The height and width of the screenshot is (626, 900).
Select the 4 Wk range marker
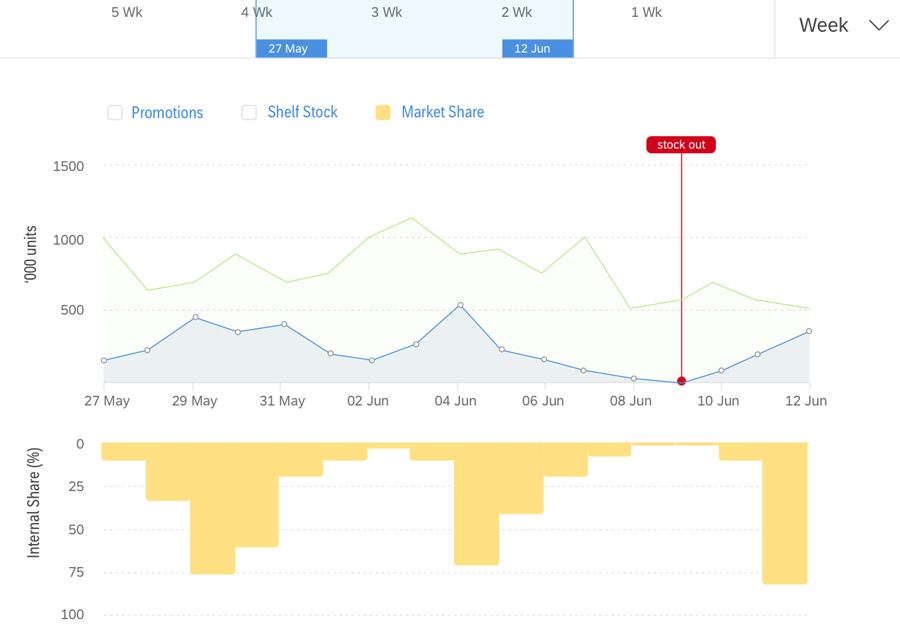(257, 12)
